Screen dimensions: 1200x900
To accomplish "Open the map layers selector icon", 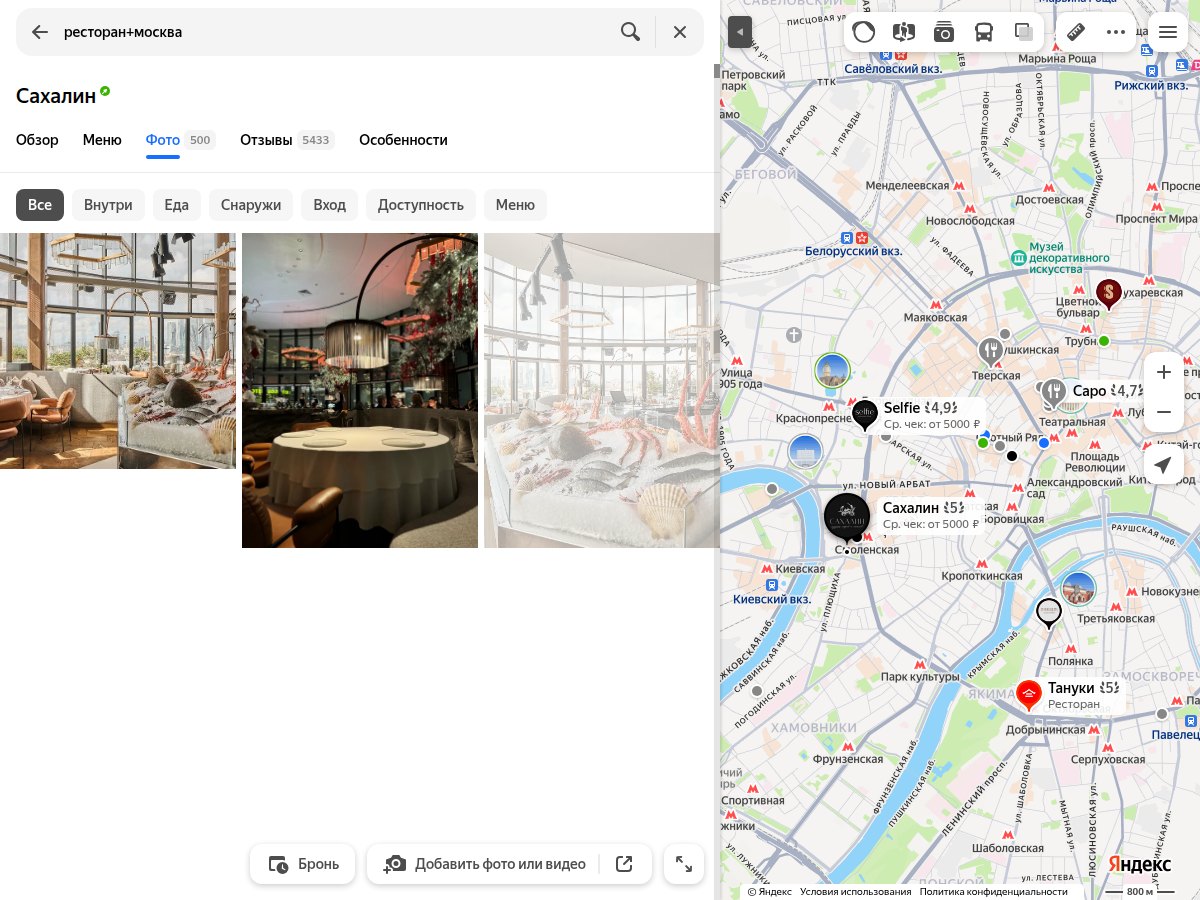I will pos(1024,32).
